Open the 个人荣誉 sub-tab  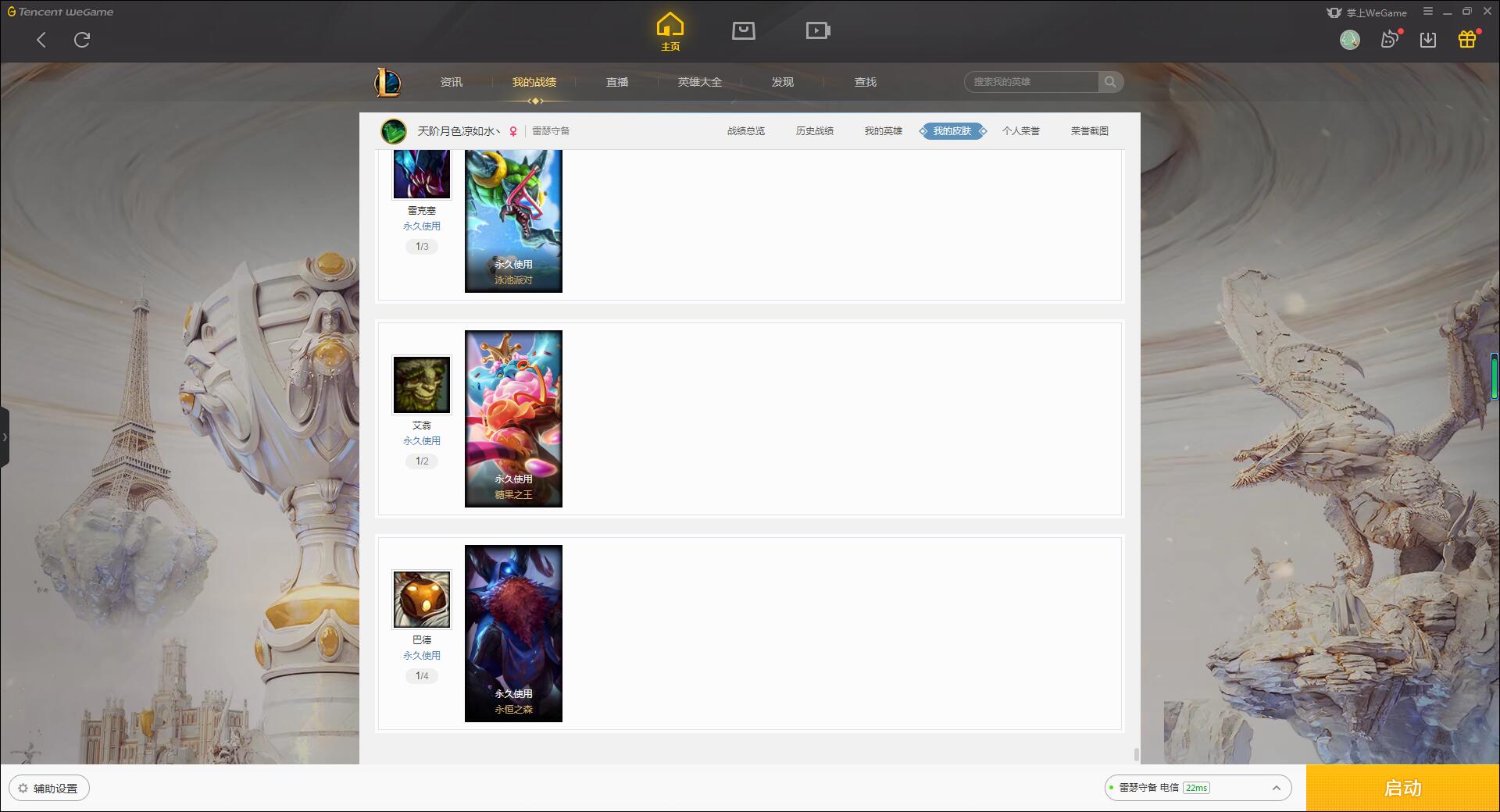1021,131
